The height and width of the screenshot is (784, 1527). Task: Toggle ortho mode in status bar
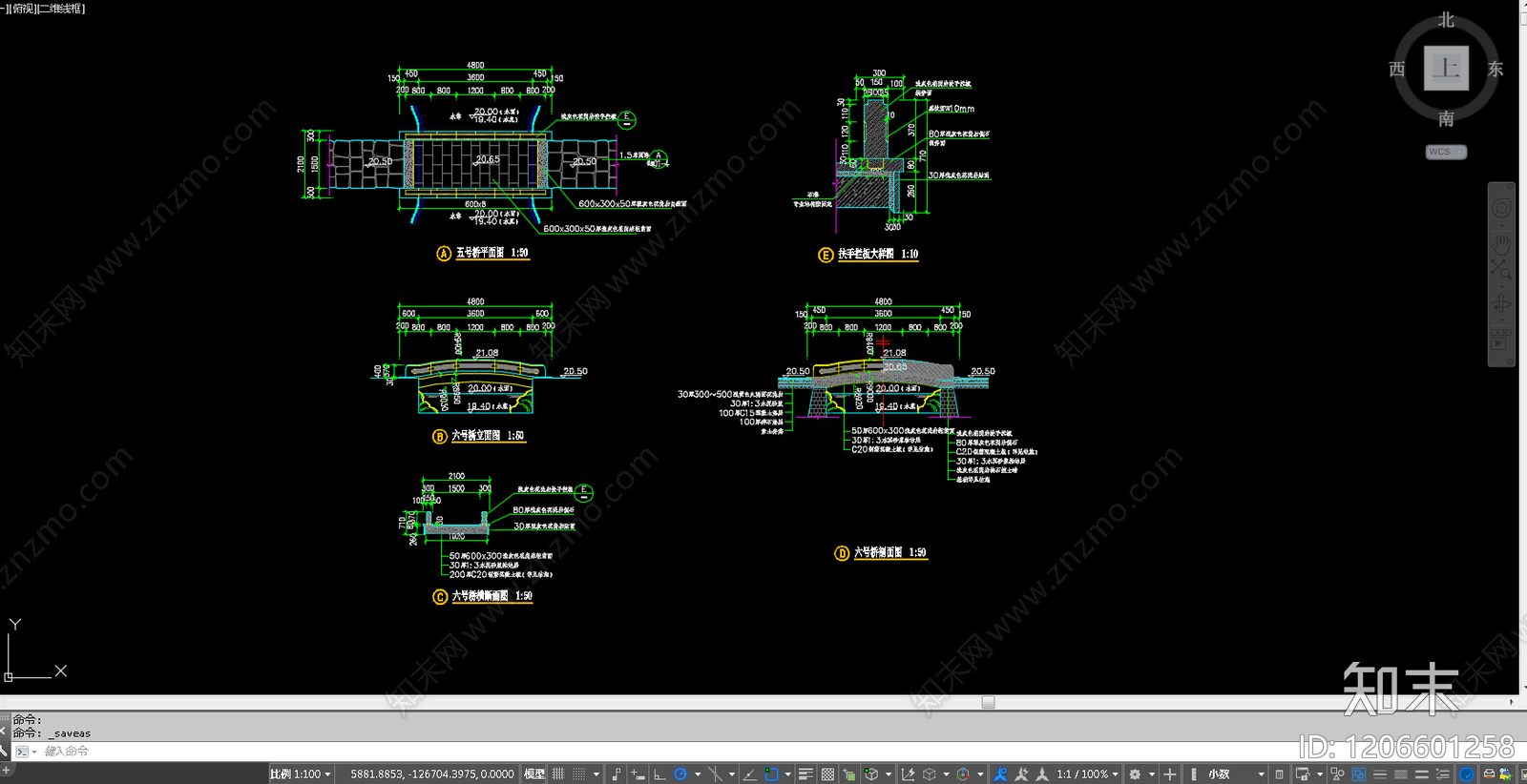click(x=659, y=774)
